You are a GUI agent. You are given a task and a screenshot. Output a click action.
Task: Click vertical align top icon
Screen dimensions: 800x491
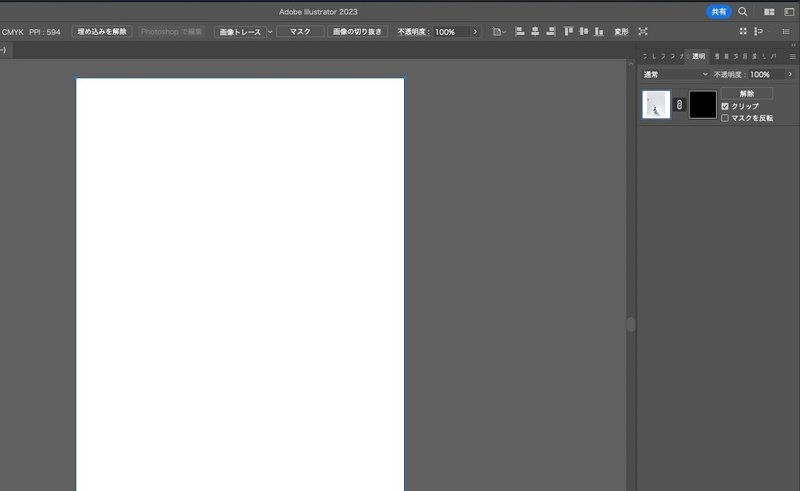568,32
